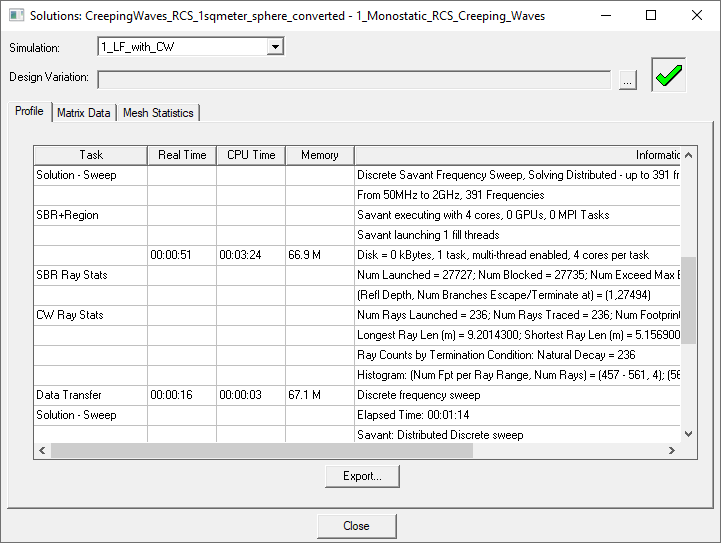This screenshot has height=543, width=721.
Task: Click the Real Time column header
Action: (182, 155)
